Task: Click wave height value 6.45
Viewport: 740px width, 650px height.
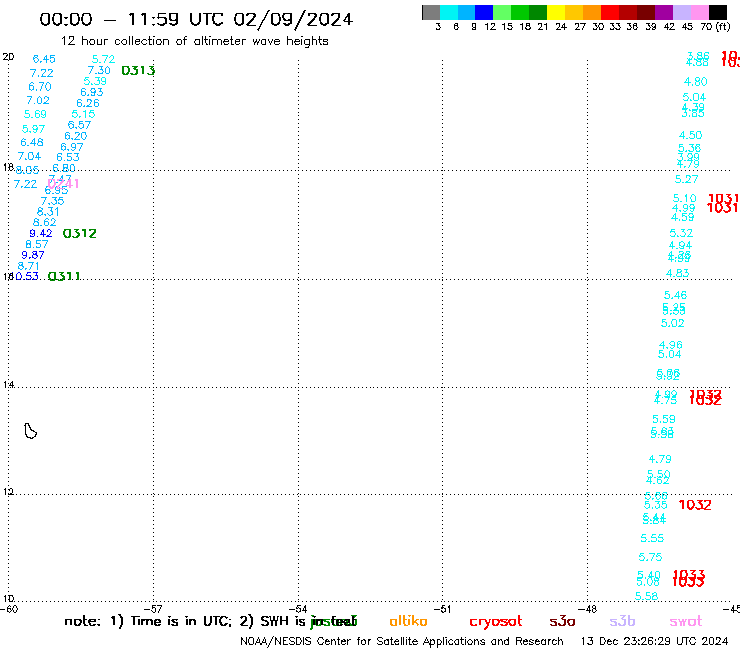Action: click(44, 59)
